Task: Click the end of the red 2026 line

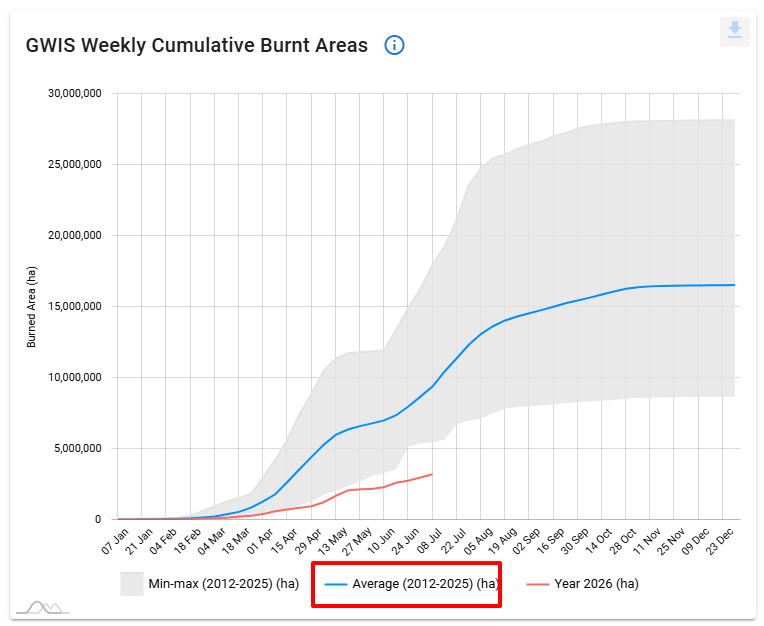Action: pos(432,474)
